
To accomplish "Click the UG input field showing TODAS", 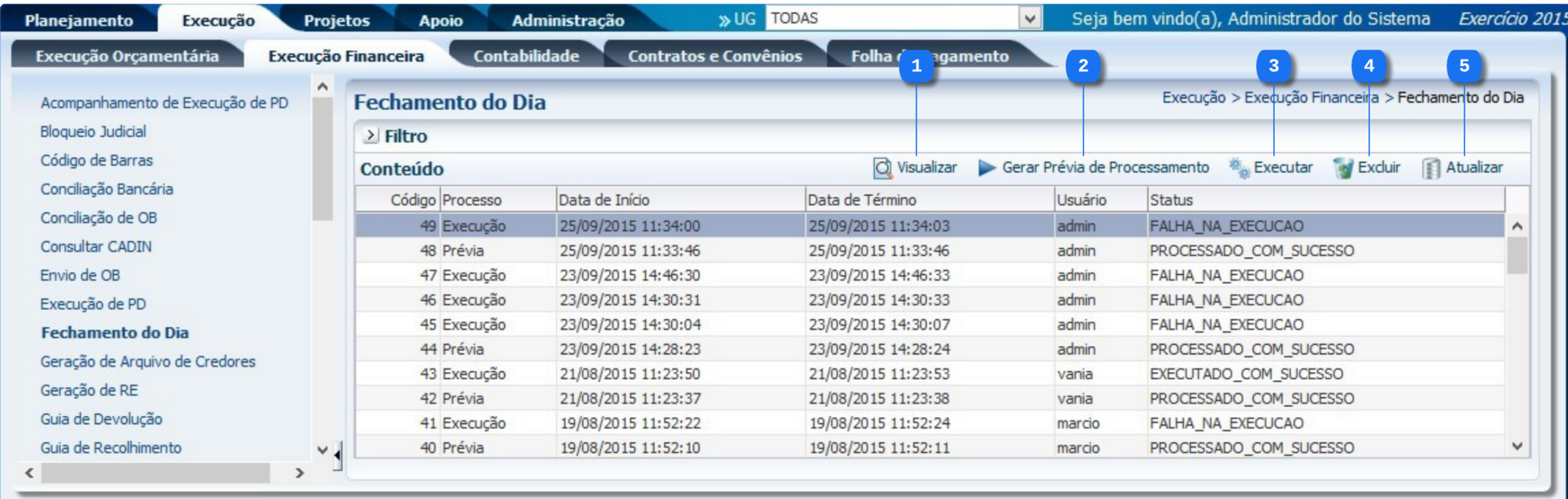I will tap(891, 18).
